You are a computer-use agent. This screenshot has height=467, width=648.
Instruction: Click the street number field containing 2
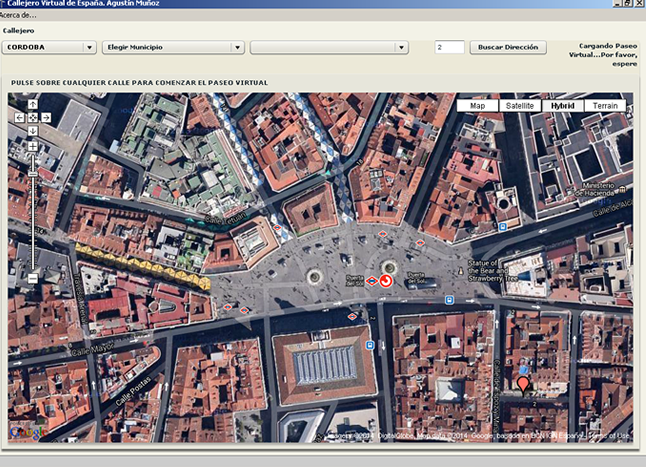(449, 47)
